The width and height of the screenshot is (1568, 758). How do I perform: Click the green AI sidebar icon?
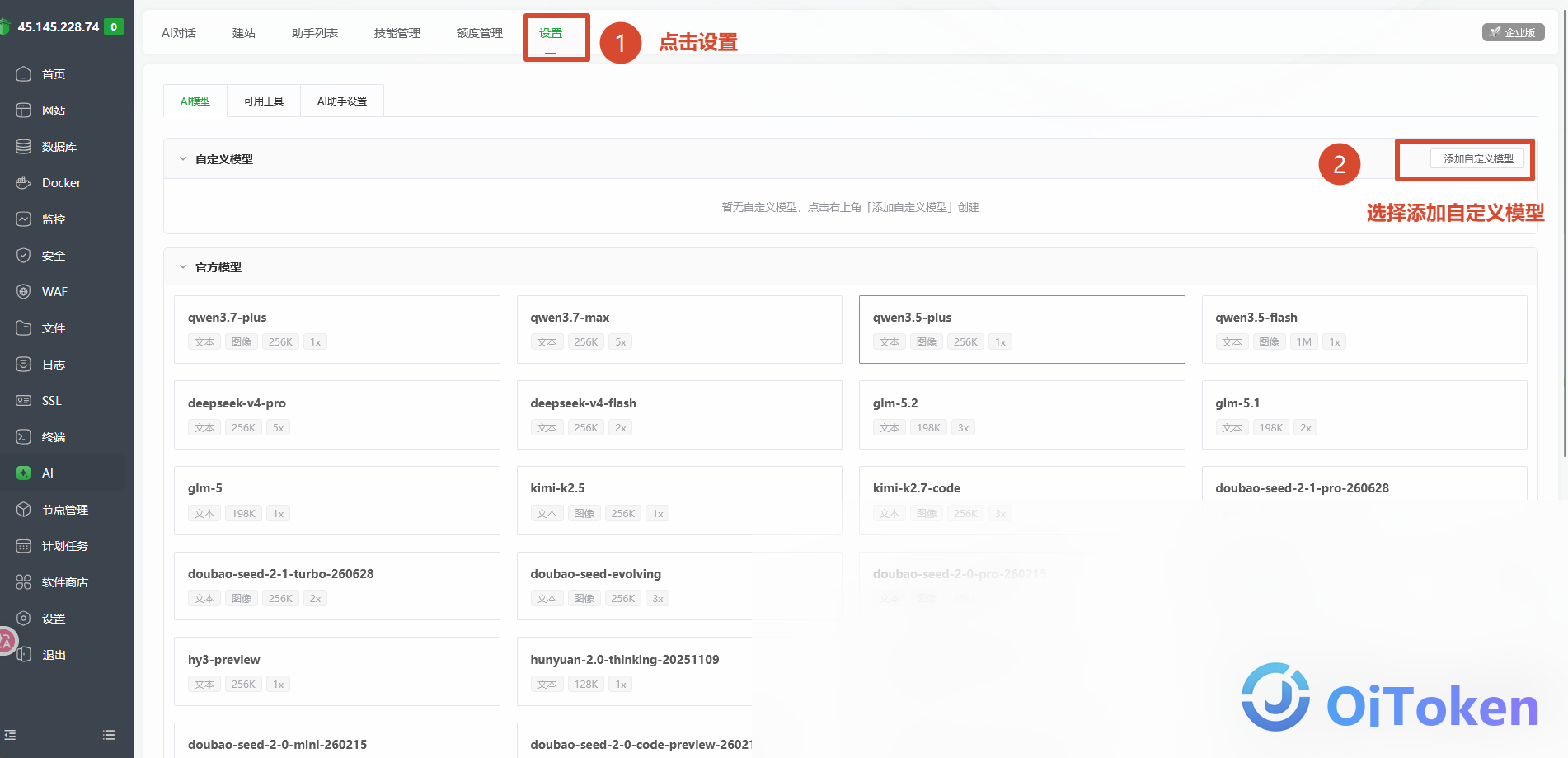(23, 473)
